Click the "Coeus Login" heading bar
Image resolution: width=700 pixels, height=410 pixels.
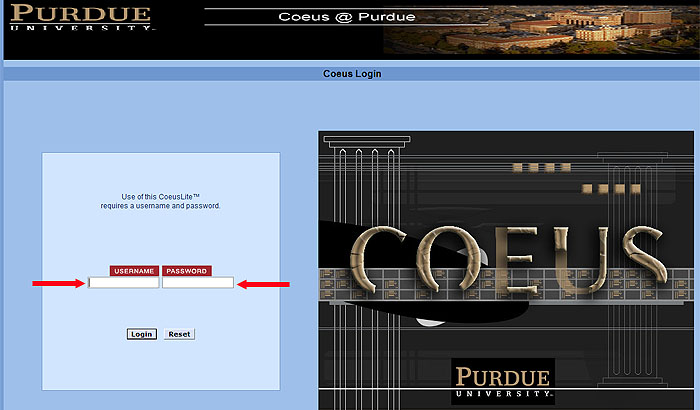click(351, 74)
